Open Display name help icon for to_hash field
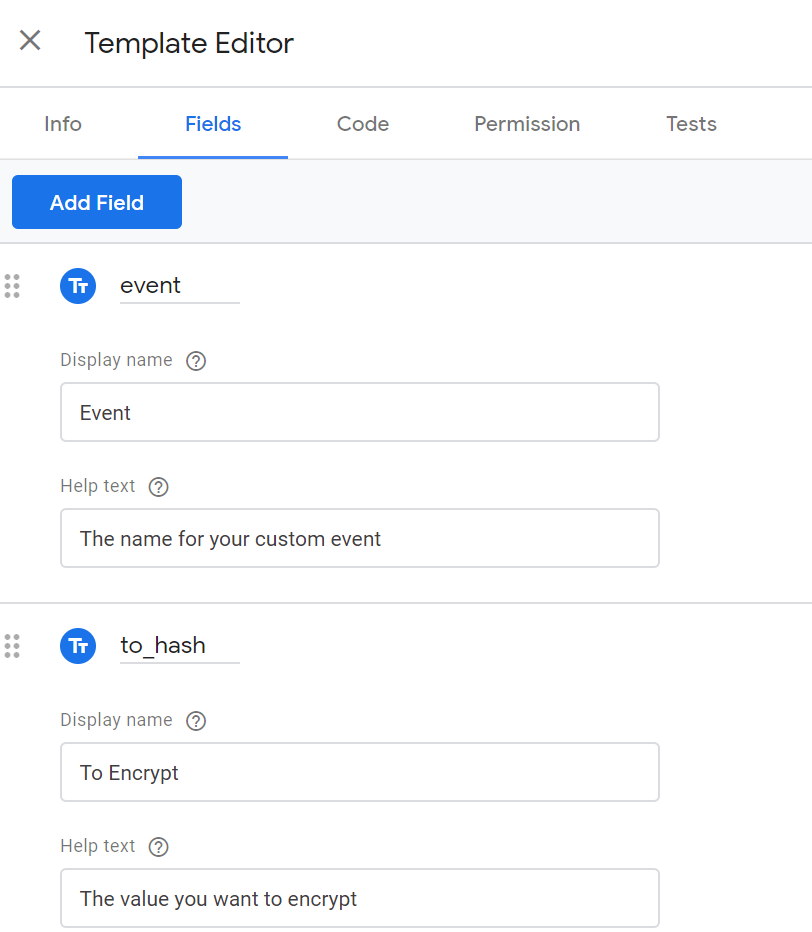 point(196,721)
